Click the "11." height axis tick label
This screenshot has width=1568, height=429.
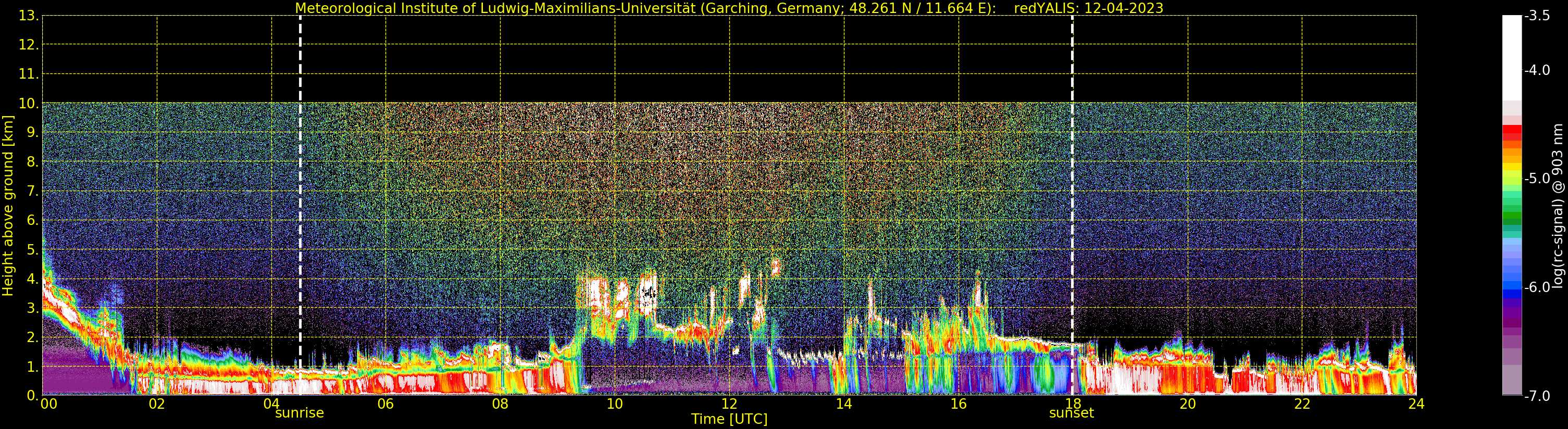pyautogui.click(x=29, y=75)
